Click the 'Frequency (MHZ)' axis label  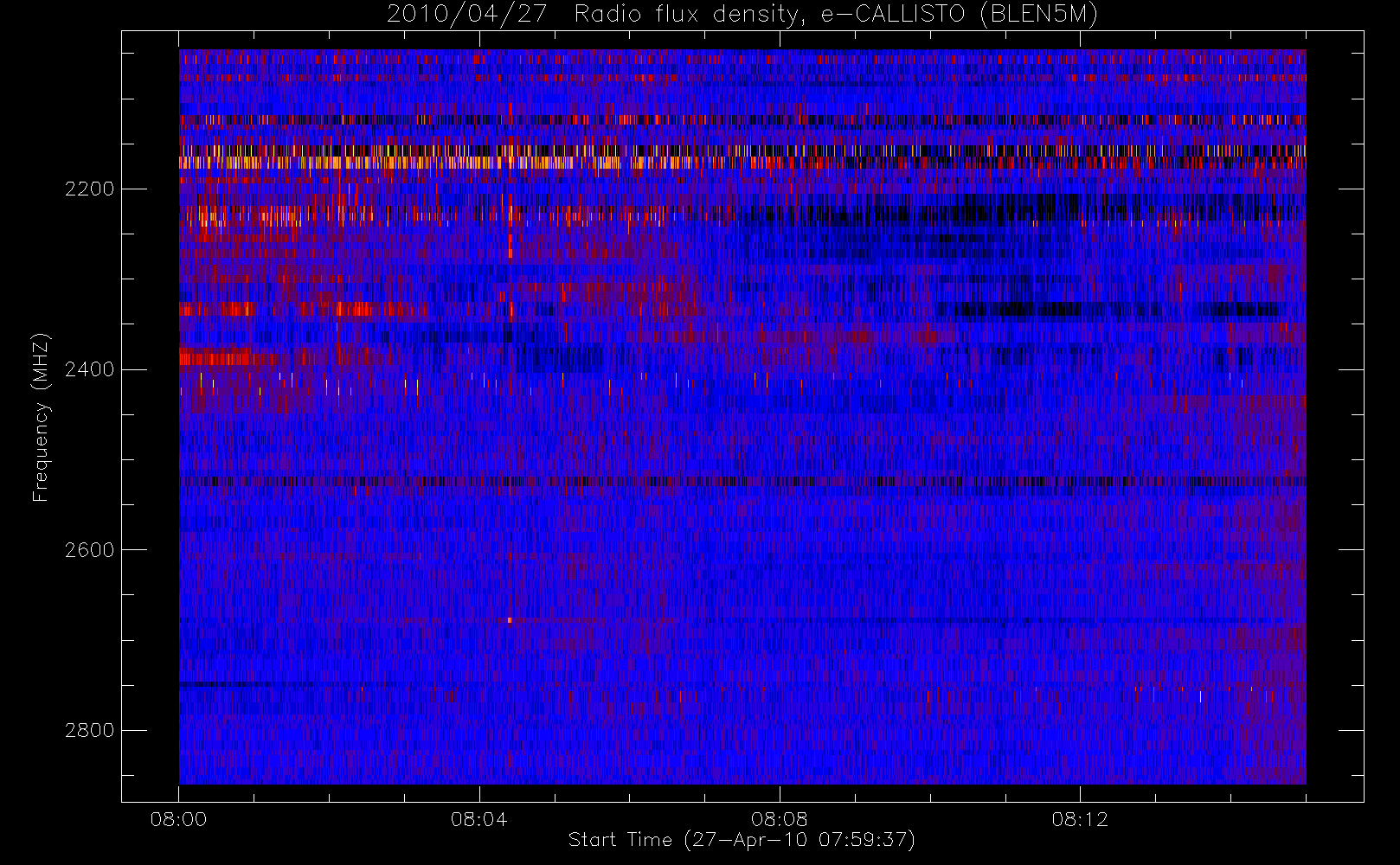click(40, 417)
